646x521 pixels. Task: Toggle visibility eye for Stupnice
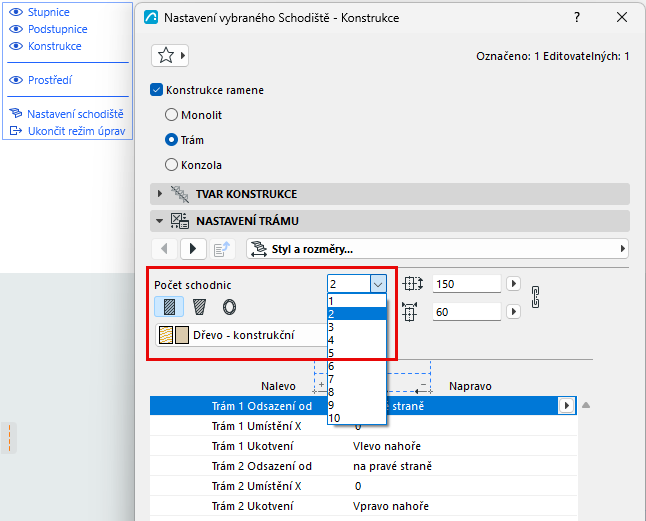[16, 12]
